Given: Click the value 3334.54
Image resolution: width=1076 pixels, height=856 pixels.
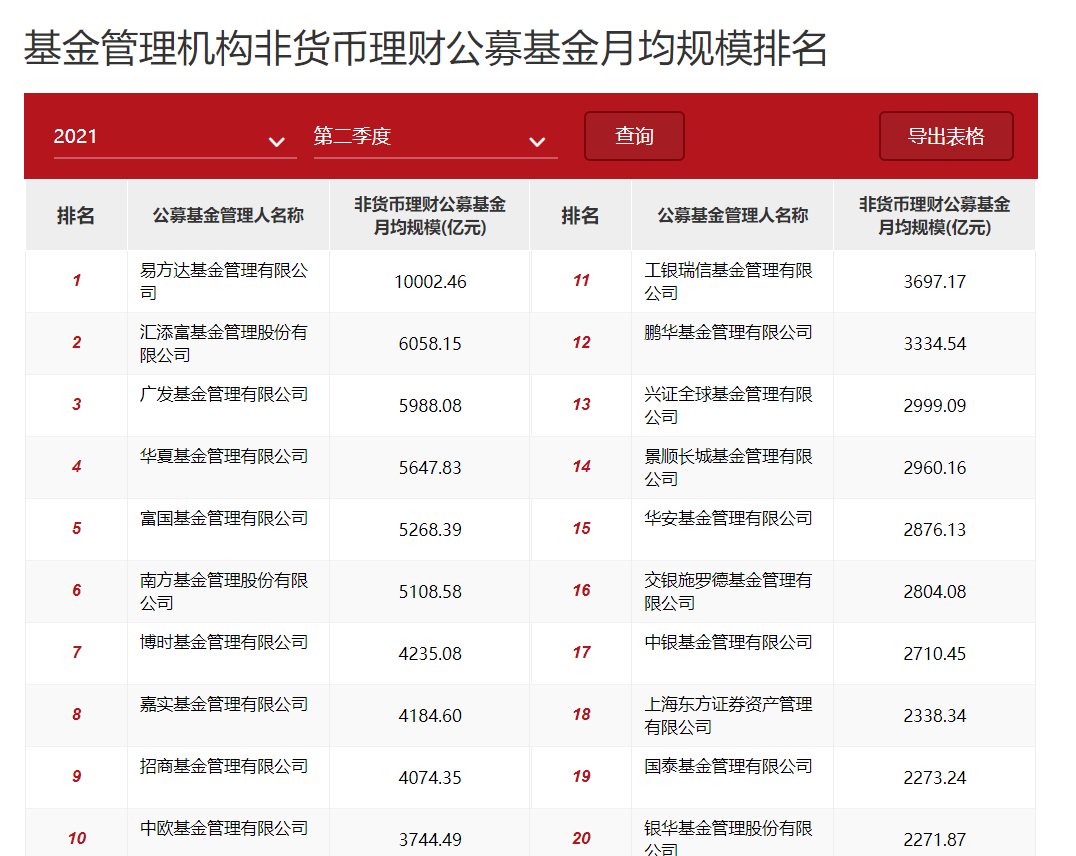Looking at the screenshot, I should [x=935, y=344].
